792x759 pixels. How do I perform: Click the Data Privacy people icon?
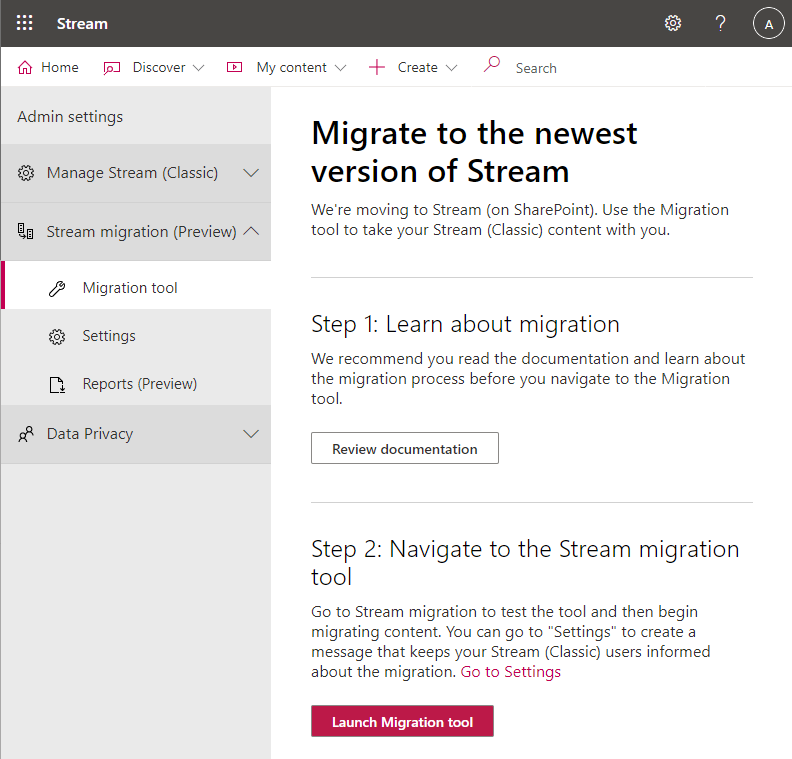tap(26, 434)
